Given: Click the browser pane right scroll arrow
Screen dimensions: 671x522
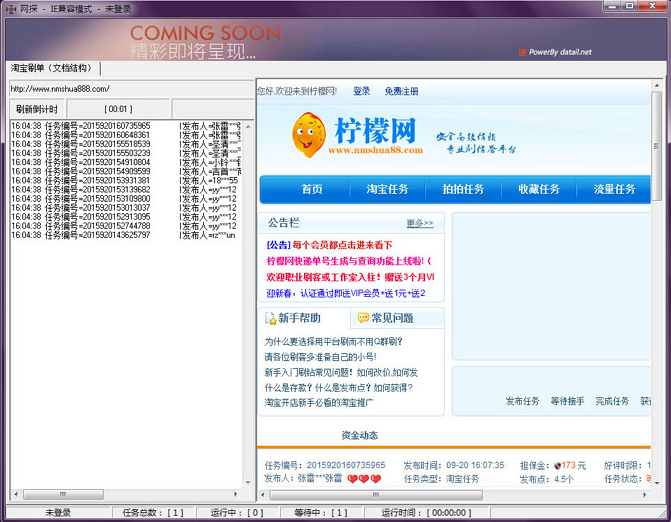Looking at the screenshot, I should (644, 495).
